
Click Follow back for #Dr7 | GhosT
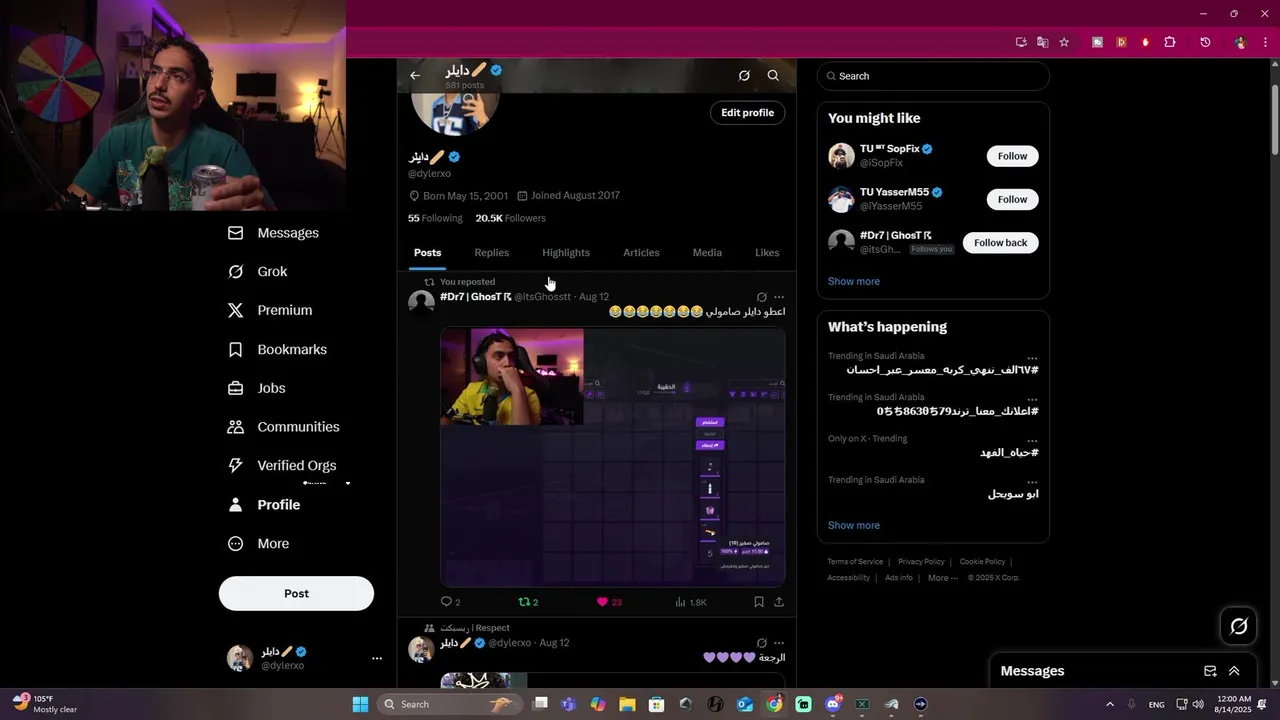tap(1000, 243)
